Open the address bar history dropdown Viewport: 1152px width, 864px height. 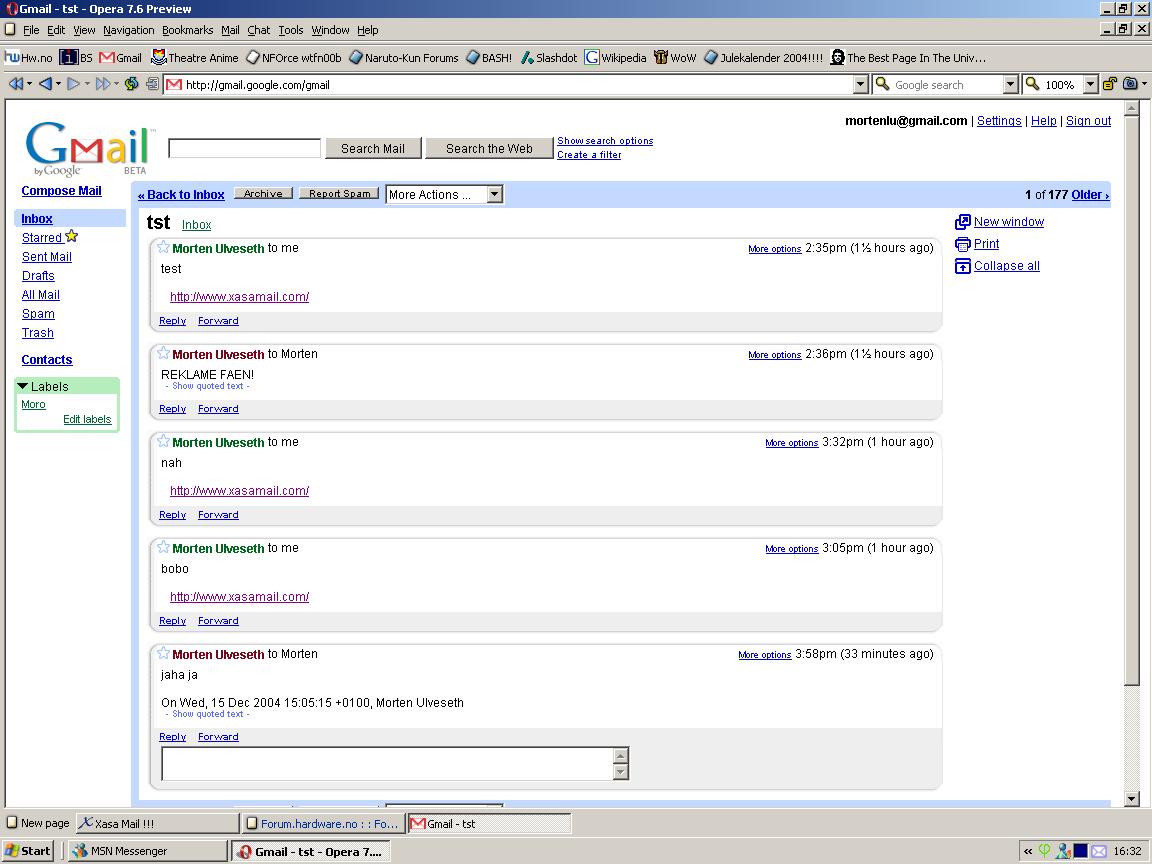tap(861, 84)
